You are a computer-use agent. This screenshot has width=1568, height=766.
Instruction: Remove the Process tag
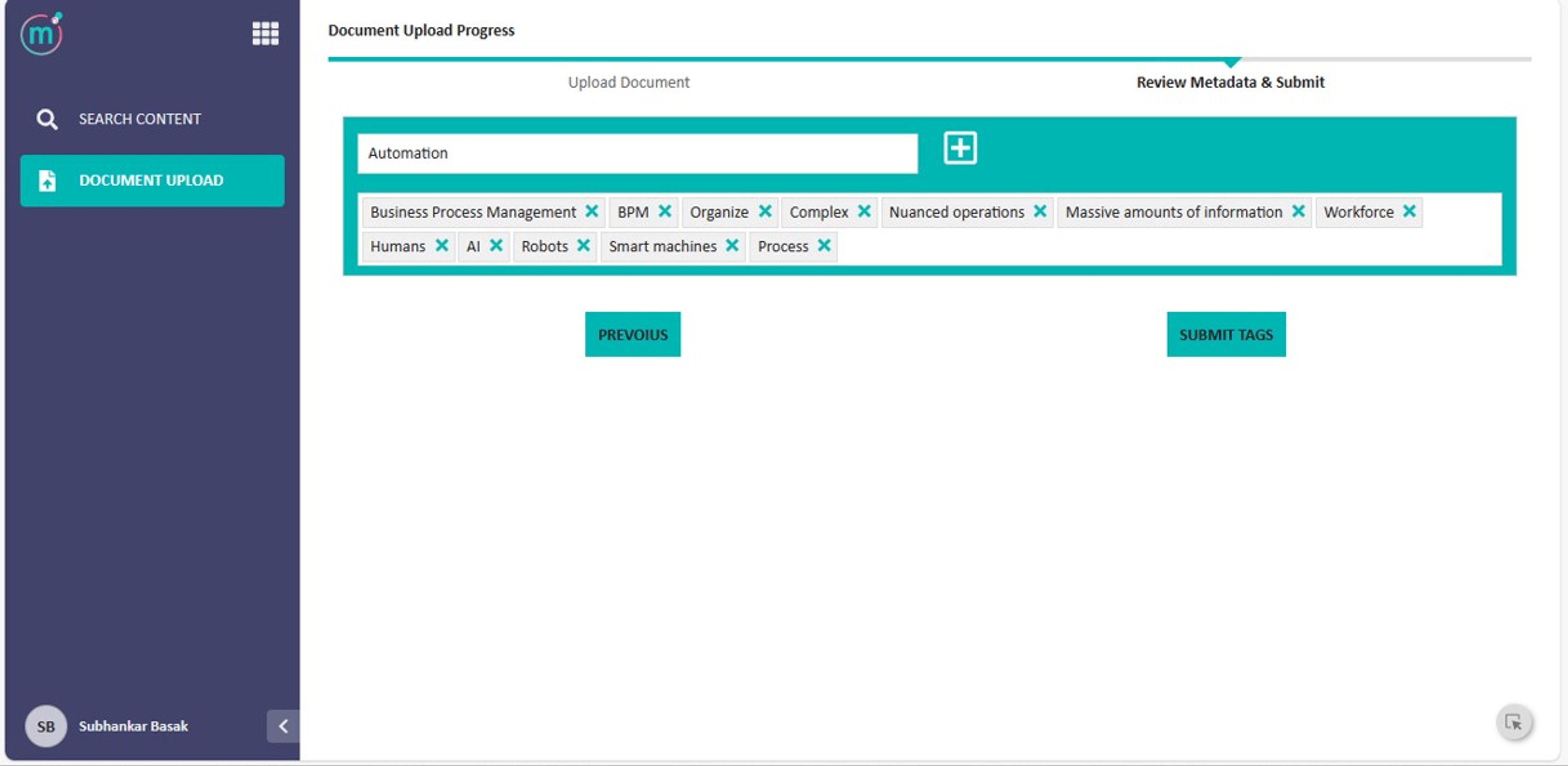(824, 245)
